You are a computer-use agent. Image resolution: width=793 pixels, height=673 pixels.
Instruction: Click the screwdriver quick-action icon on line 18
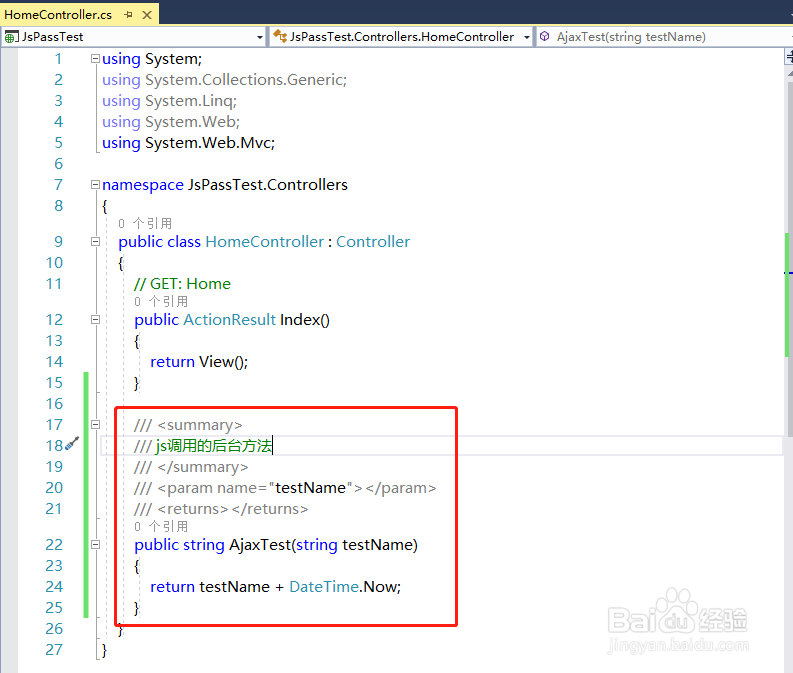(x=72, y=444)
